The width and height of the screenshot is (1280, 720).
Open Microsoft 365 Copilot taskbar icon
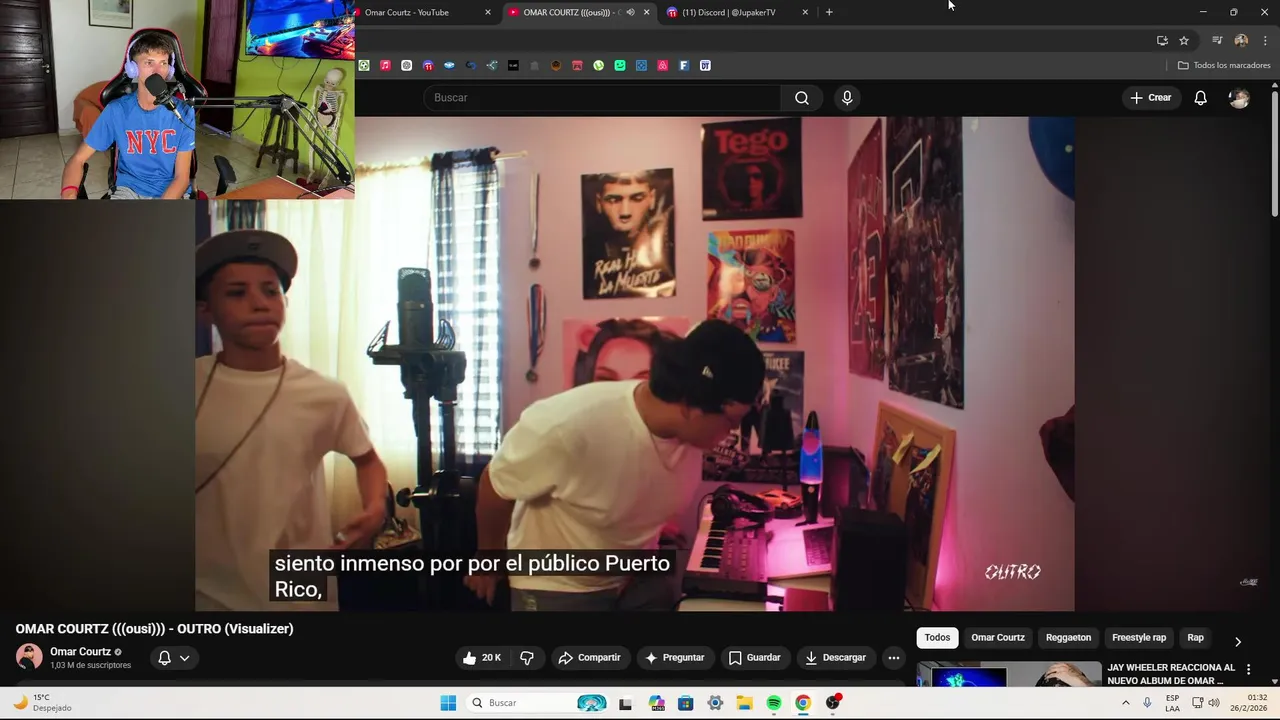pos(657,703)
